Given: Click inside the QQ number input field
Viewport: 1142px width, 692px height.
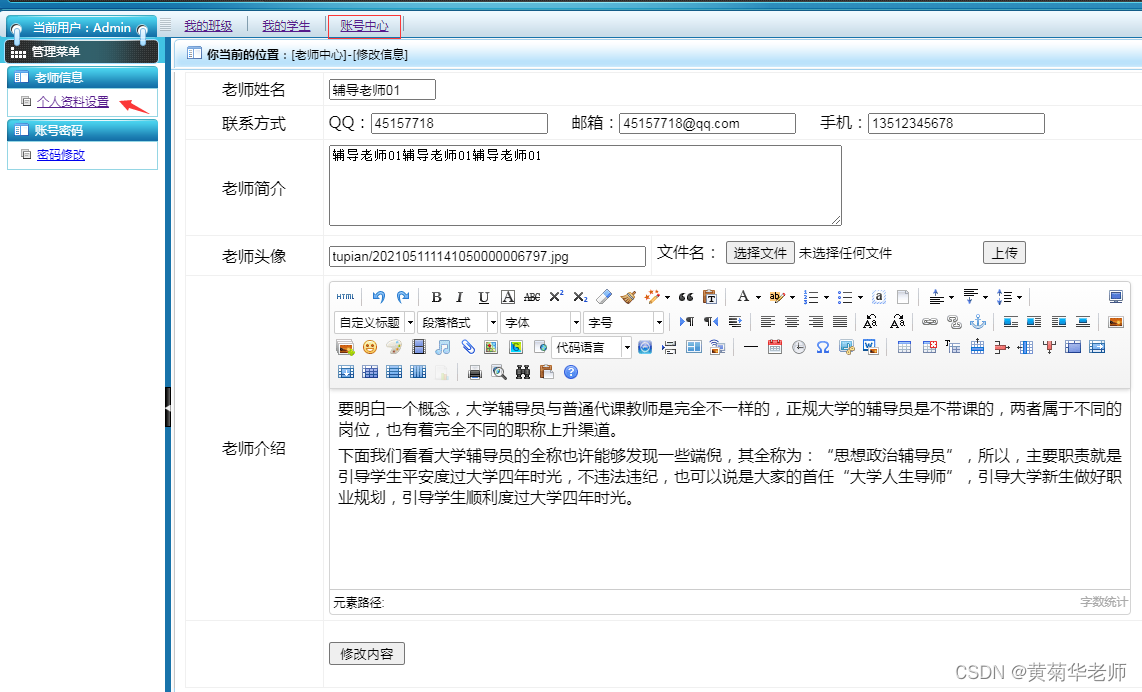Looking at the screenshot, I should [458, 123].
